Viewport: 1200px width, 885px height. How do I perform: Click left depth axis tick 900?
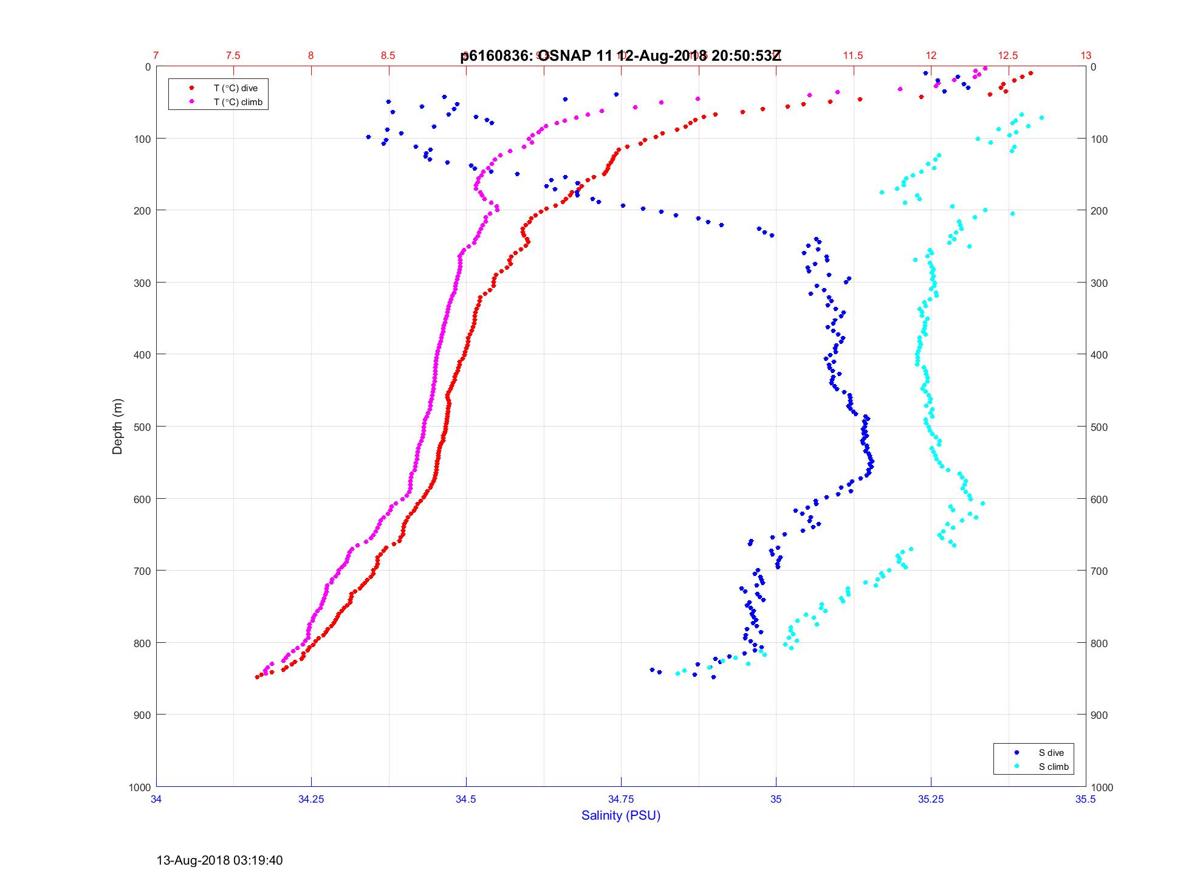click(142, 715)
